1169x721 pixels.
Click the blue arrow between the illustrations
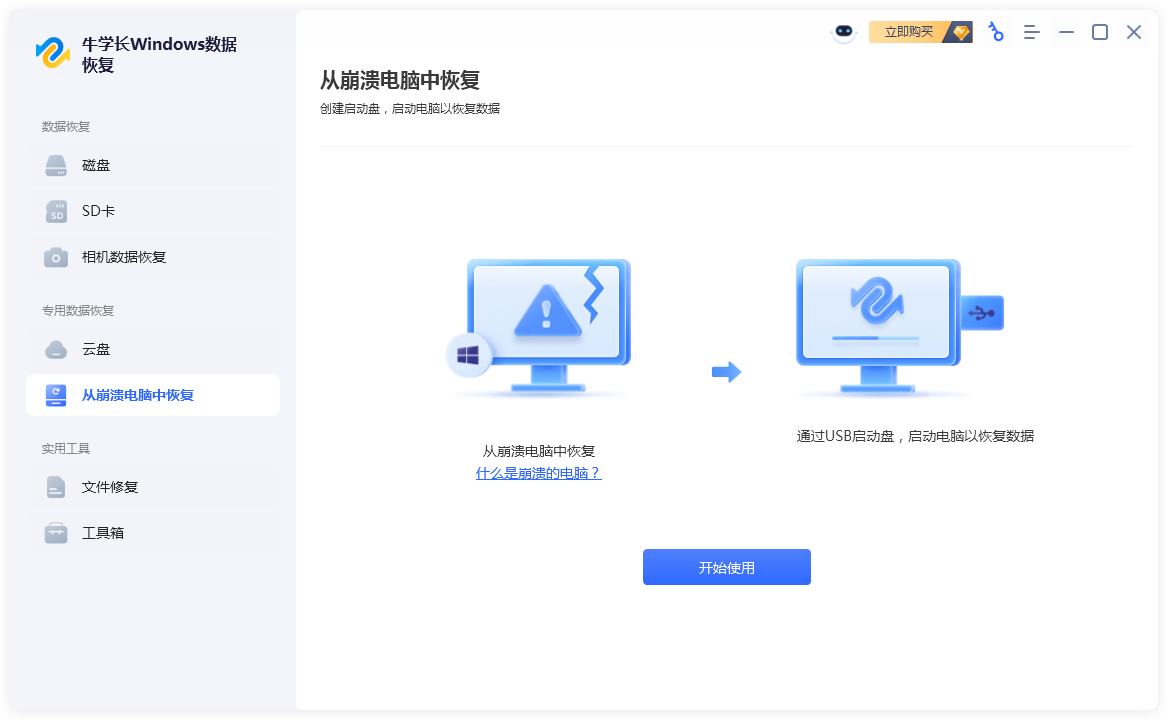pos(726,372)
